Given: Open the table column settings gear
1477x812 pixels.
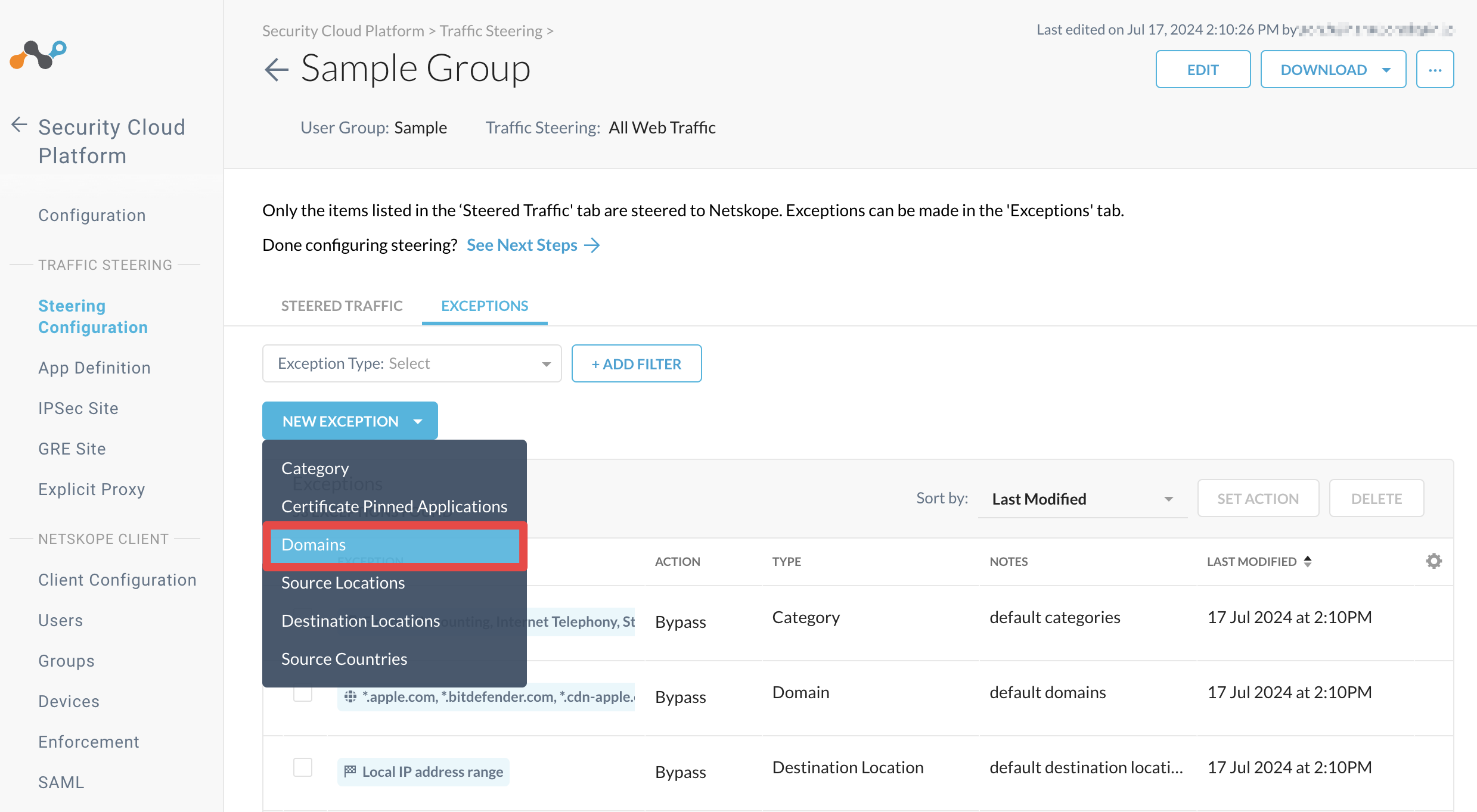Looking at the screenshot, I should pos(1433,561).
